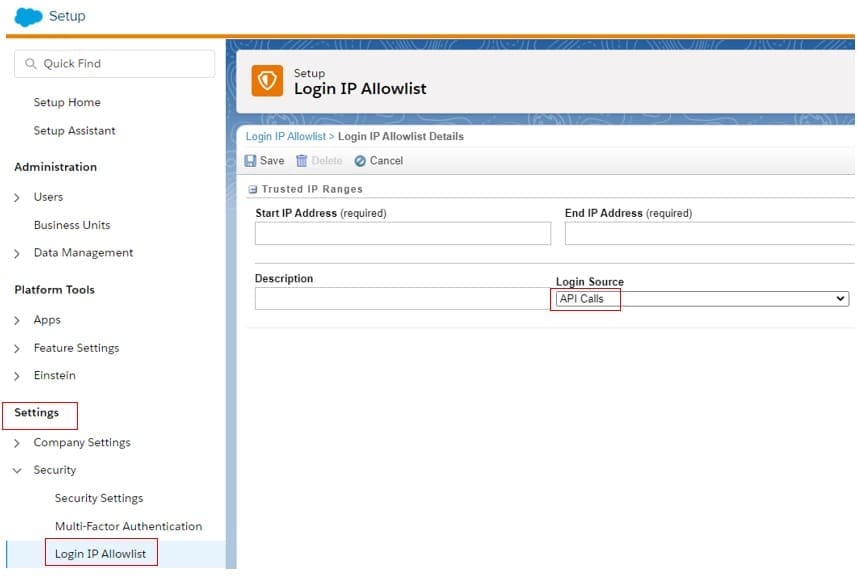Click the Save floppy disk icon
Screen dimensions: 857x580
point(251,161)
